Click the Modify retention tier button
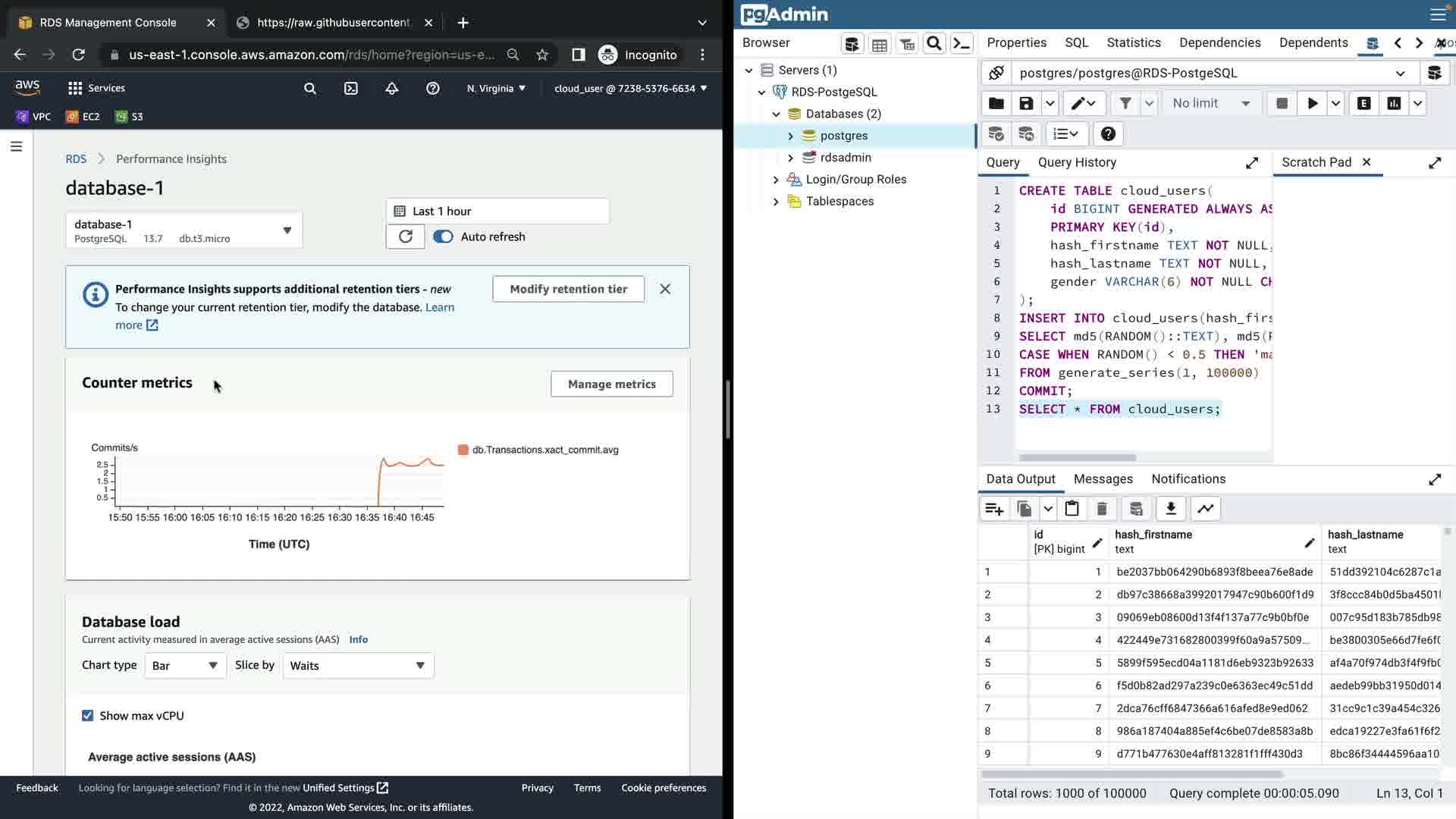1456x819 pixels. click(x=568, y=289)
